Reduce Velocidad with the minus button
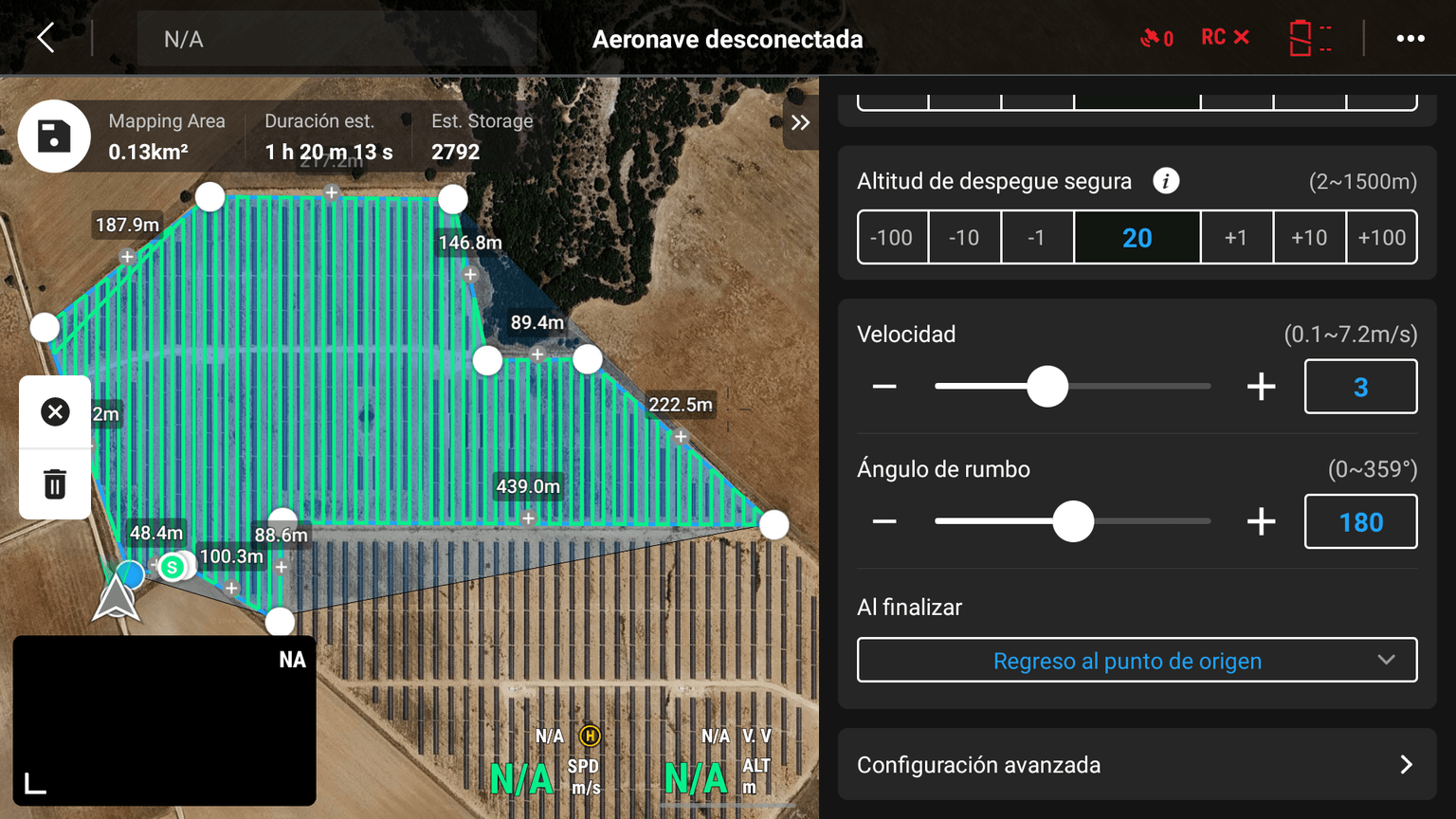The width and height of the screenshot is (1456, 819). (884, 387)
